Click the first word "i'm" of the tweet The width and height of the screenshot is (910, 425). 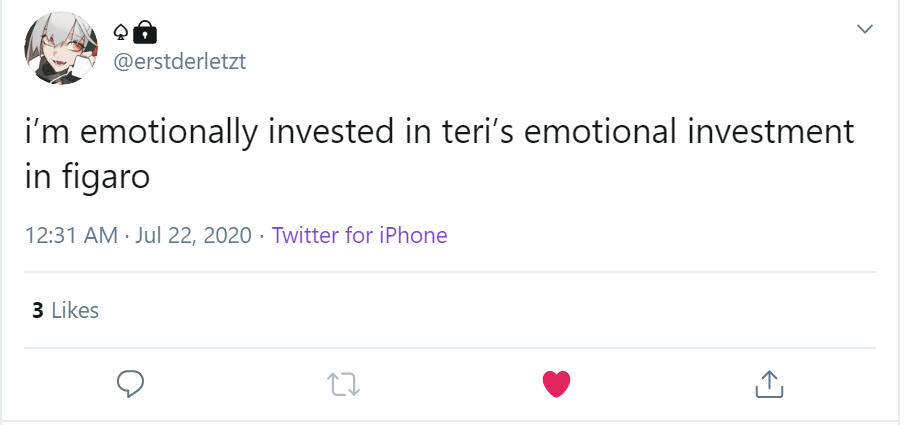click(x=44, y=133)
